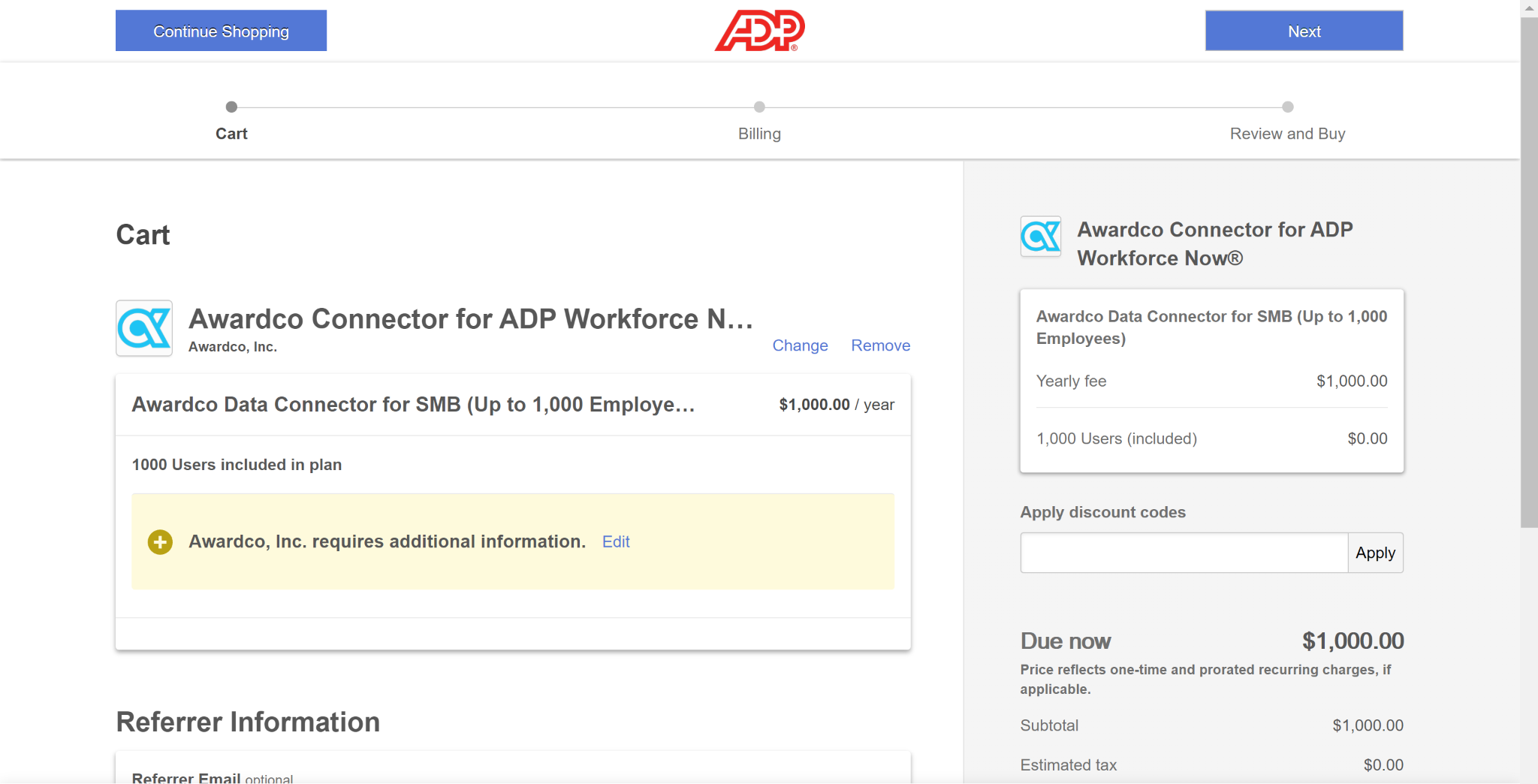Jump to the Review and Buy step
This screenshot has width=1538, height=784.
click(x=1287, y=134)
